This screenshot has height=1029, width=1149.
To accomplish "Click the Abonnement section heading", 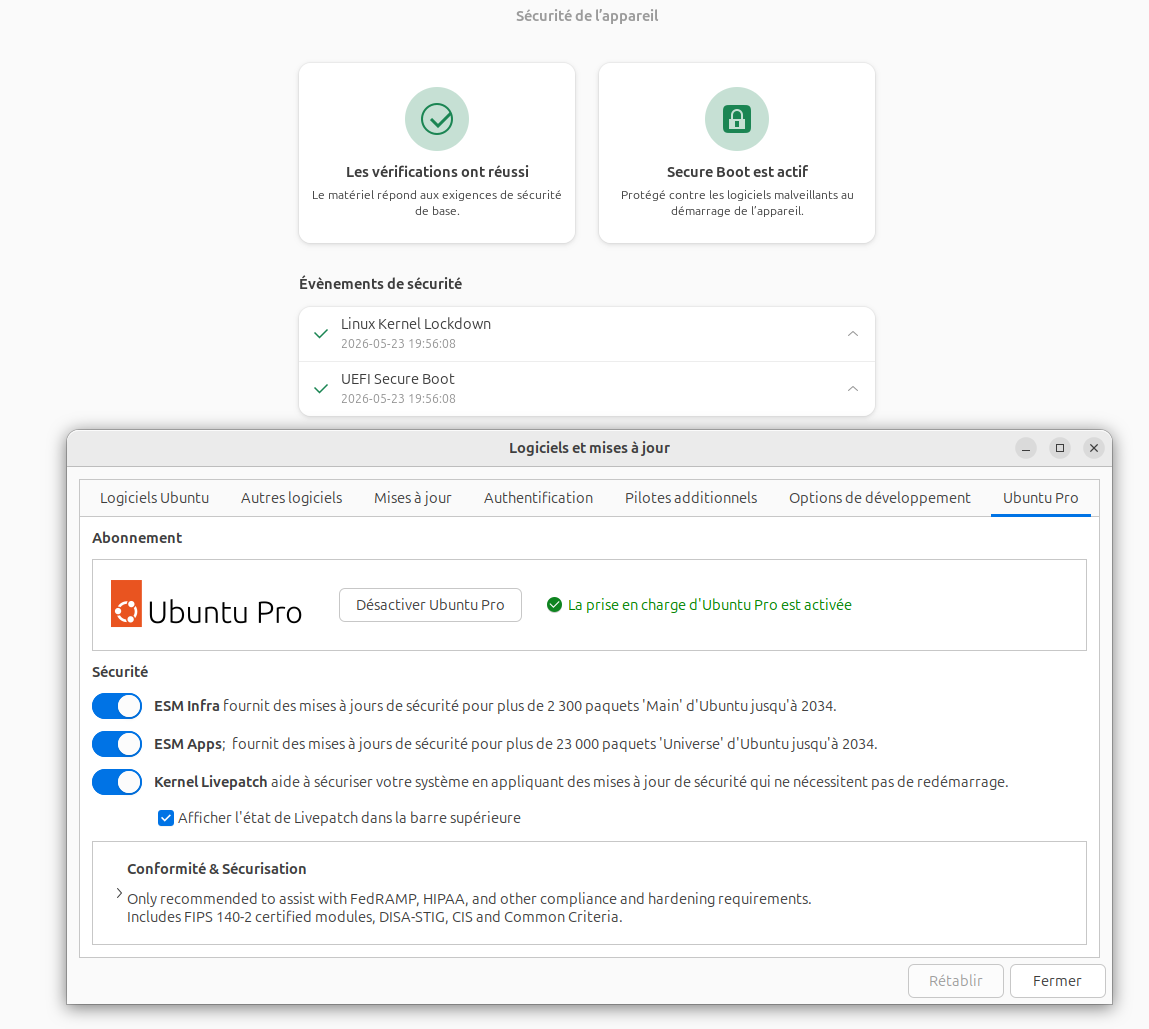I will point(137,538).
